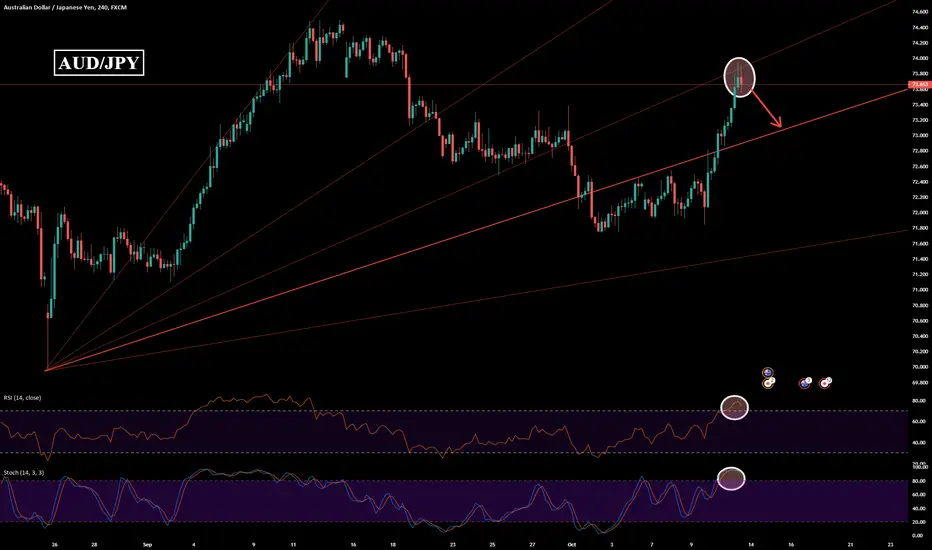Viewport: 932px width, 550px height.
Task: Click the RSI (14, close) indicator legend
Action: point(23,398)
